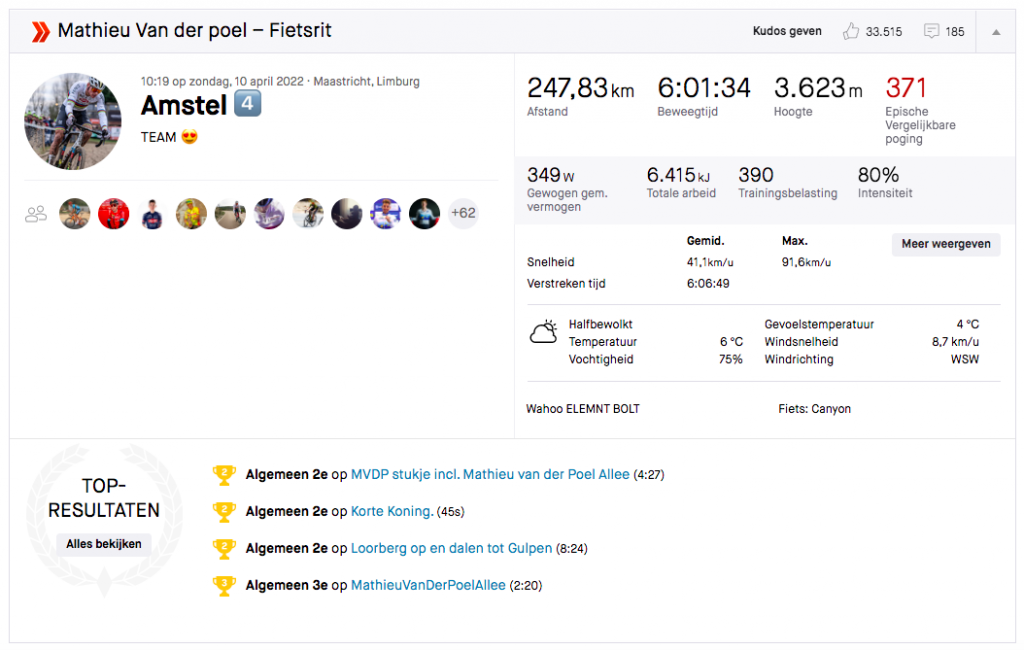Open MathieuVanDerPoelAllee segment link
1024x650 pixels.
pos(428,585)
